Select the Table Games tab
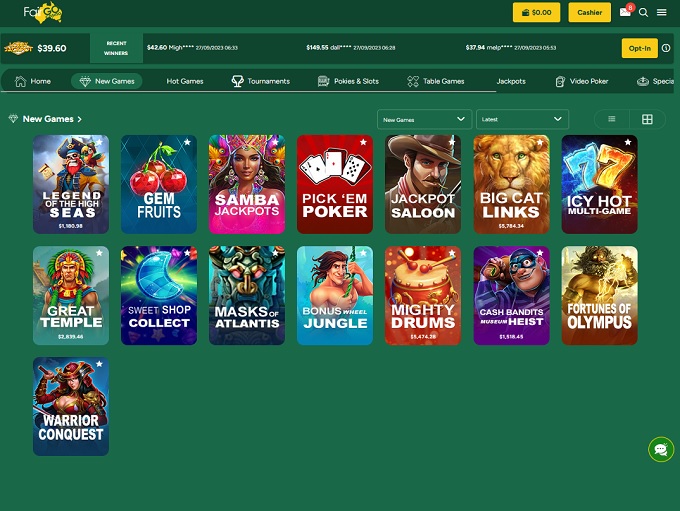 point(436,81)
